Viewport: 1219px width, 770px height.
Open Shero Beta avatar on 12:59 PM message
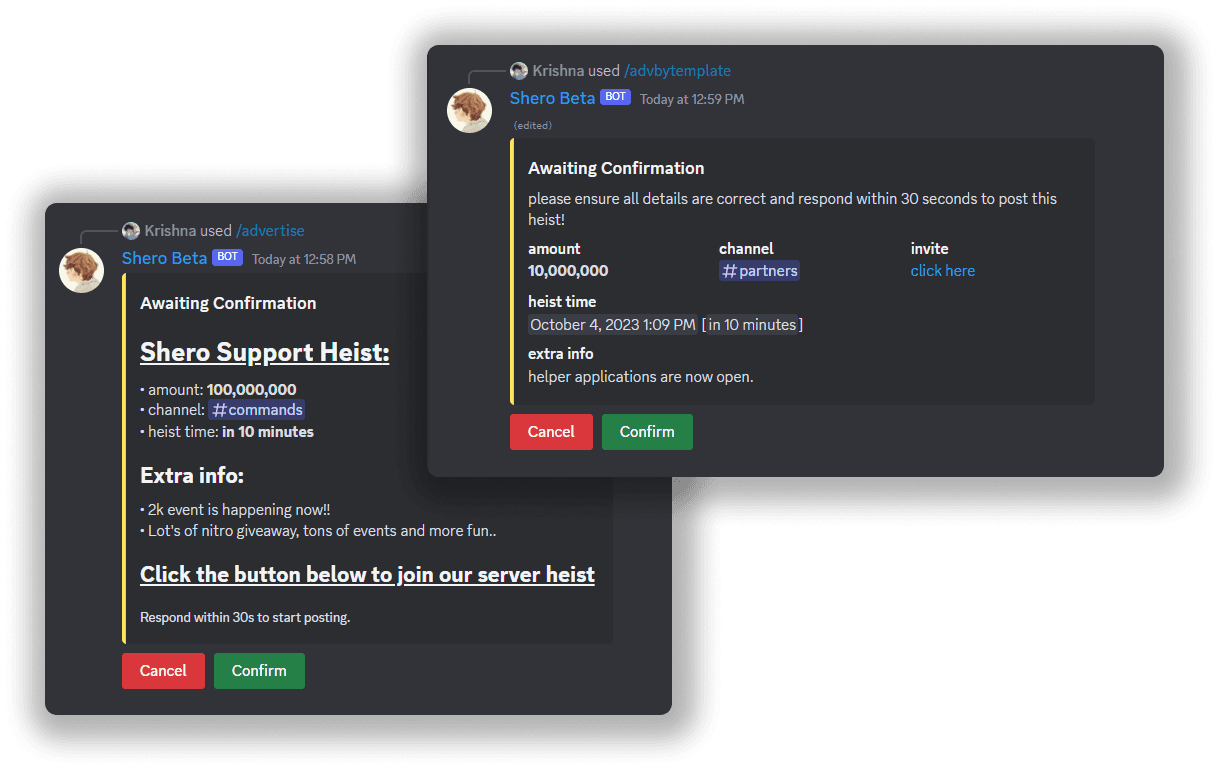point(469,111)
